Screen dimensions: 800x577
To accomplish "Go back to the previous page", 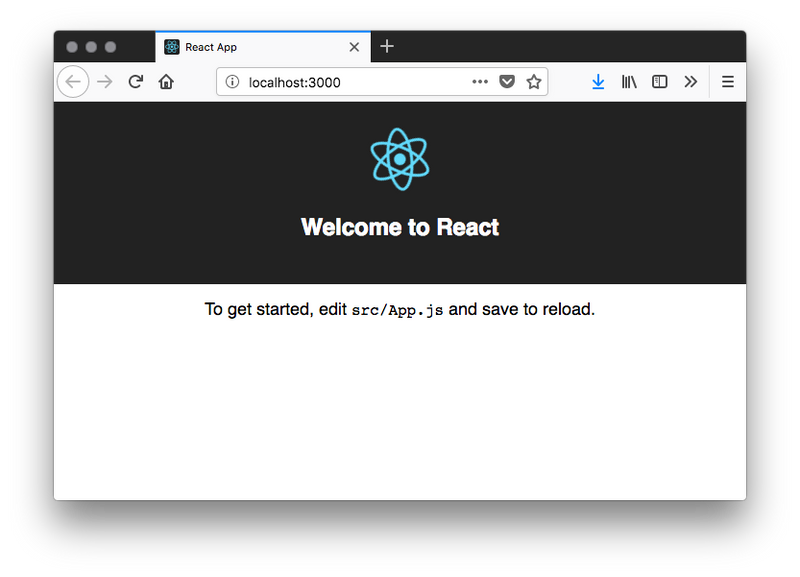I will (73, 81).
